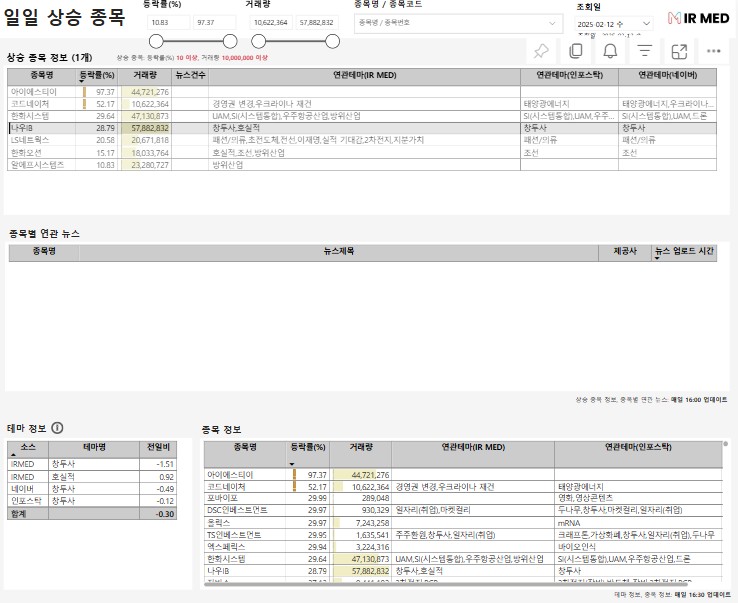Open focus mode expand icon
This screenshot has height=603, width=738.
coord(679,51)
